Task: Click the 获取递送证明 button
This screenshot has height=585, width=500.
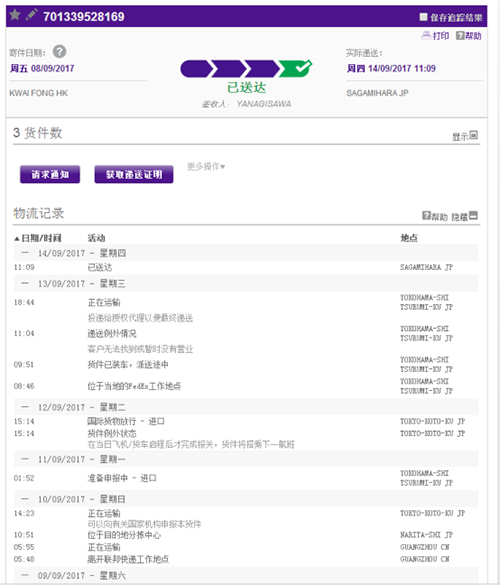Action: coord(134,174)
